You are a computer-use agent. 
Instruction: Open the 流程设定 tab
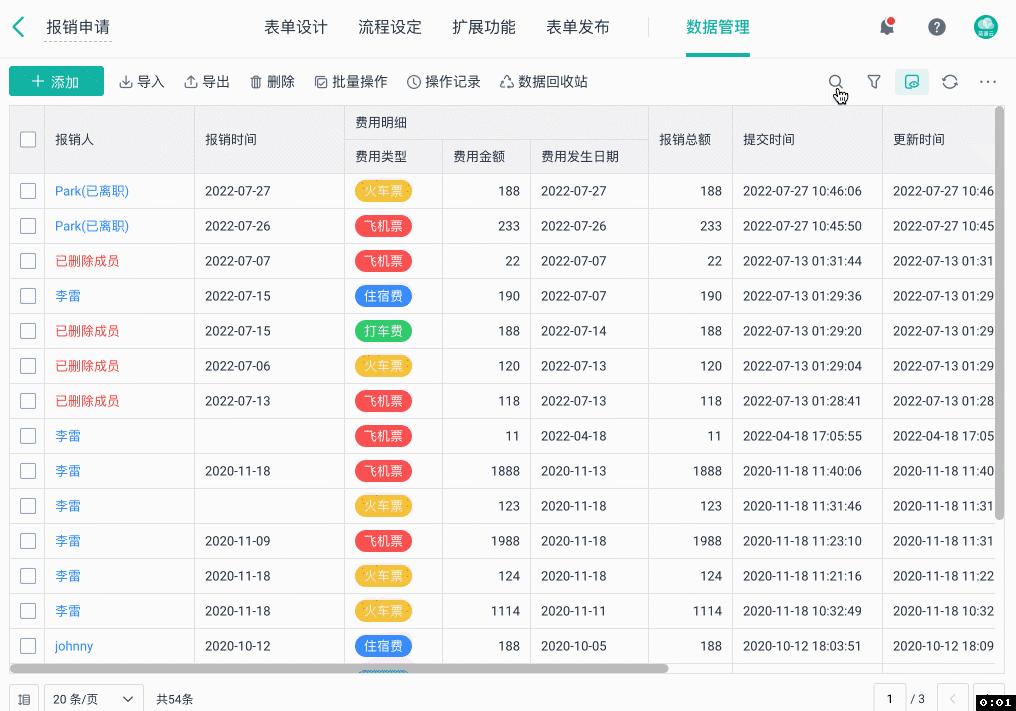pyautogui.click(x=390, y=27)
